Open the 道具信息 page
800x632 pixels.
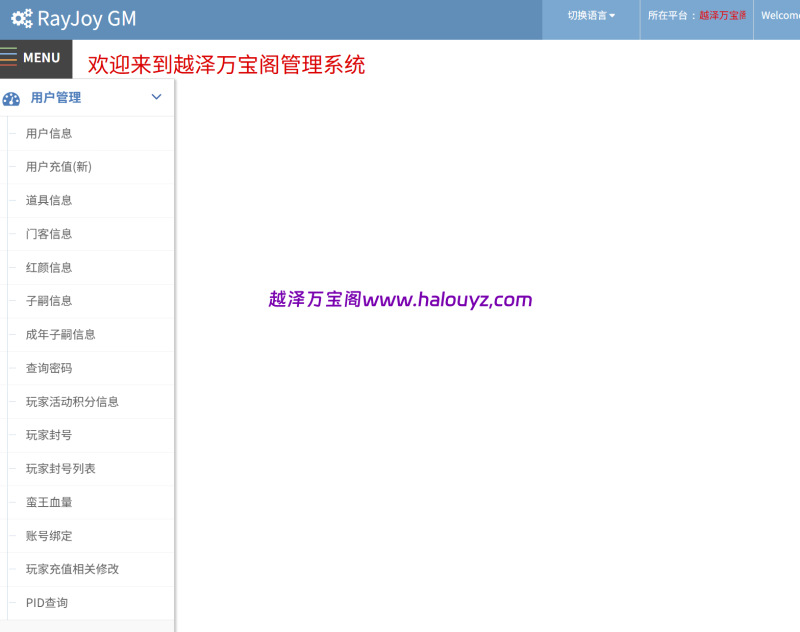(49, 200)
